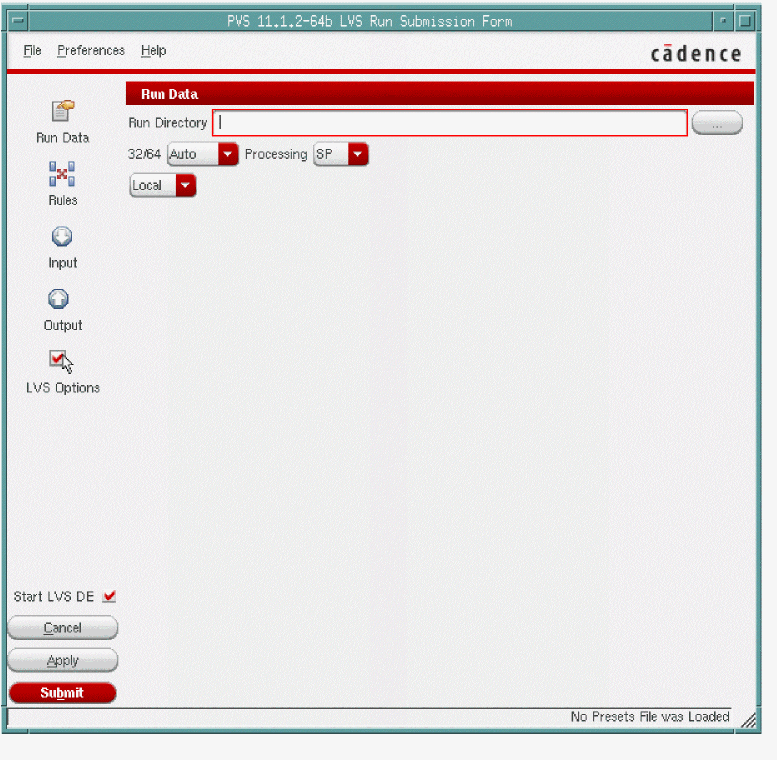Click the window menu icon in title bar
Screen dimensions: 777x760
point(18,21)
